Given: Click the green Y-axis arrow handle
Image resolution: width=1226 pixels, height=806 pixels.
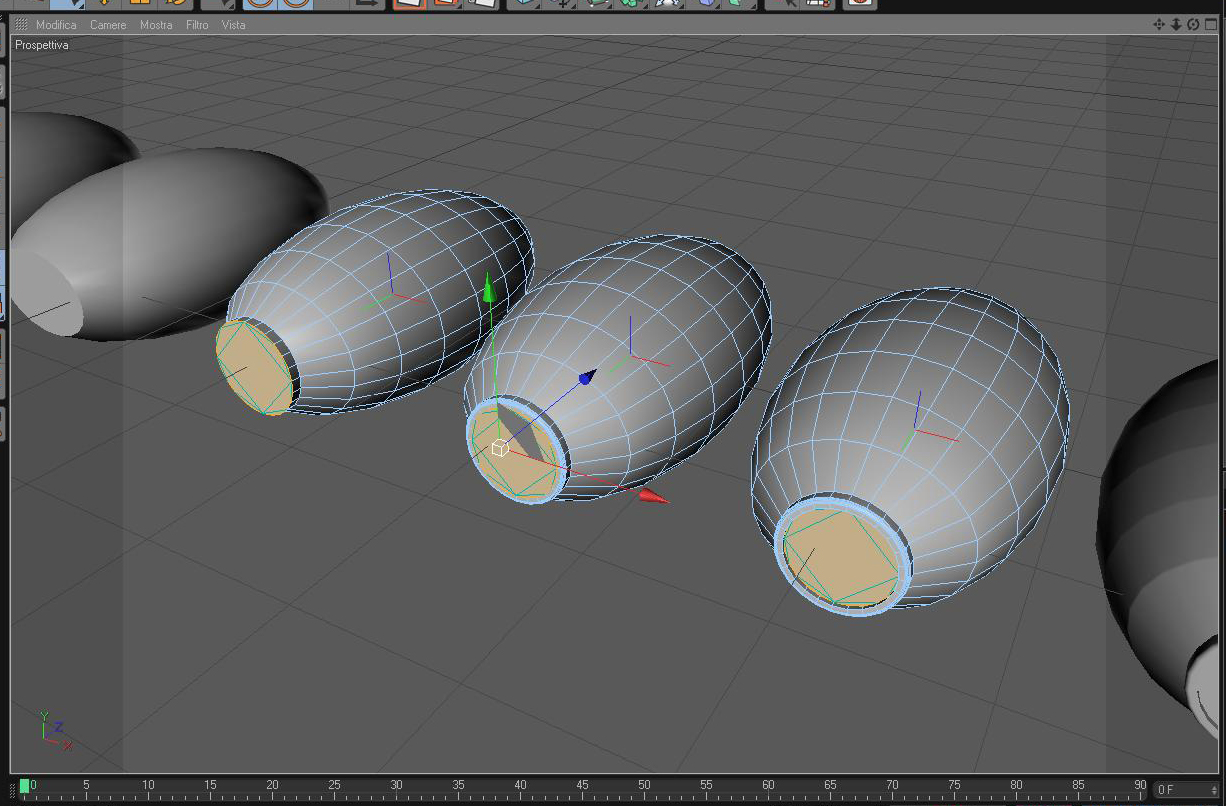Looking at the screenshot, I should (488, 289).
